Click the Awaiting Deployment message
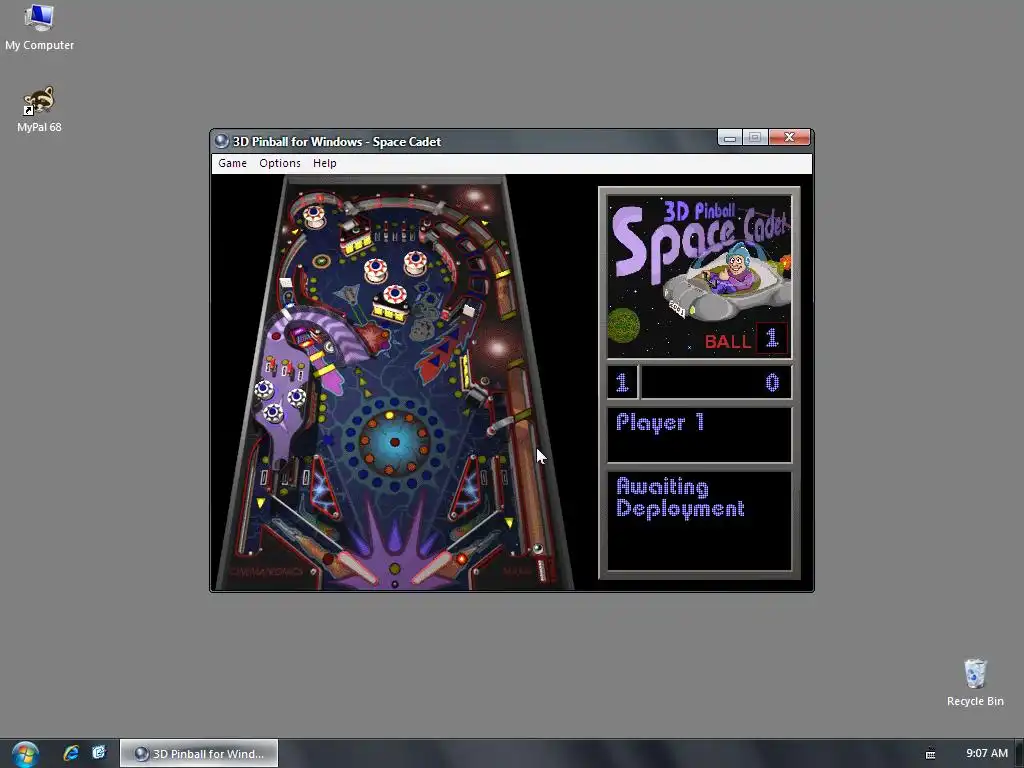The height and width of the screenshot is (768, 1024). click(x=680, y=498)
